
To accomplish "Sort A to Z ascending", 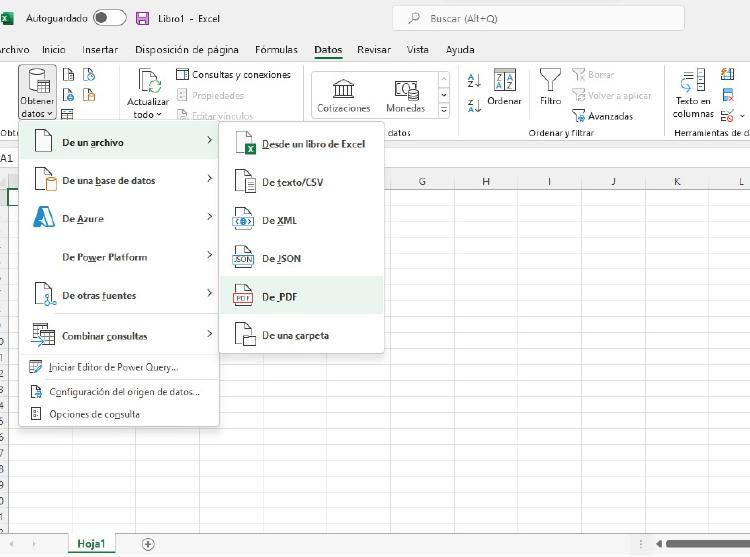I will (474, 80).
